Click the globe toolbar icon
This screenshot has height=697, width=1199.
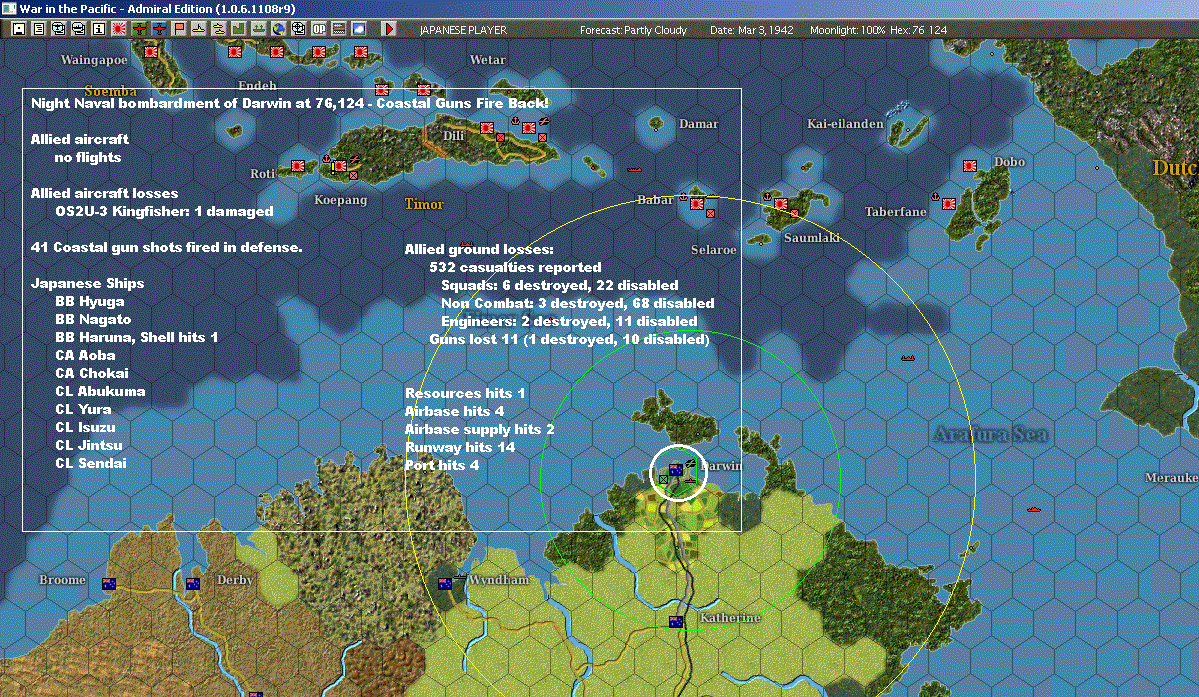[x=278, y=29]
